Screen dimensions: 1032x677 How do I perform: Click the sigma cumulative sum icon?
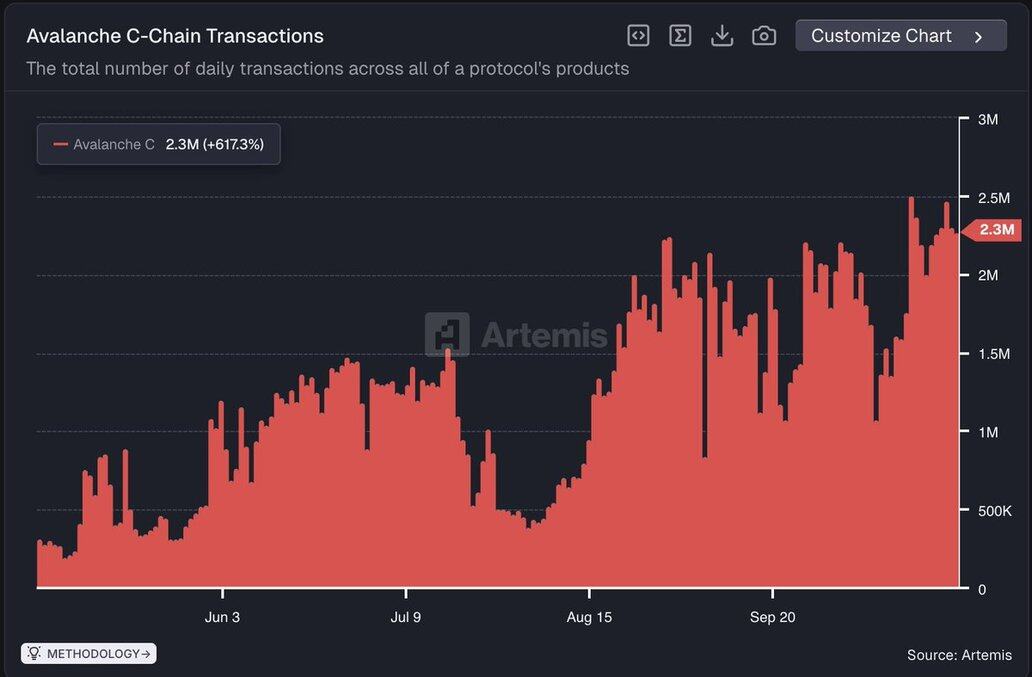(x=680, y=36)
